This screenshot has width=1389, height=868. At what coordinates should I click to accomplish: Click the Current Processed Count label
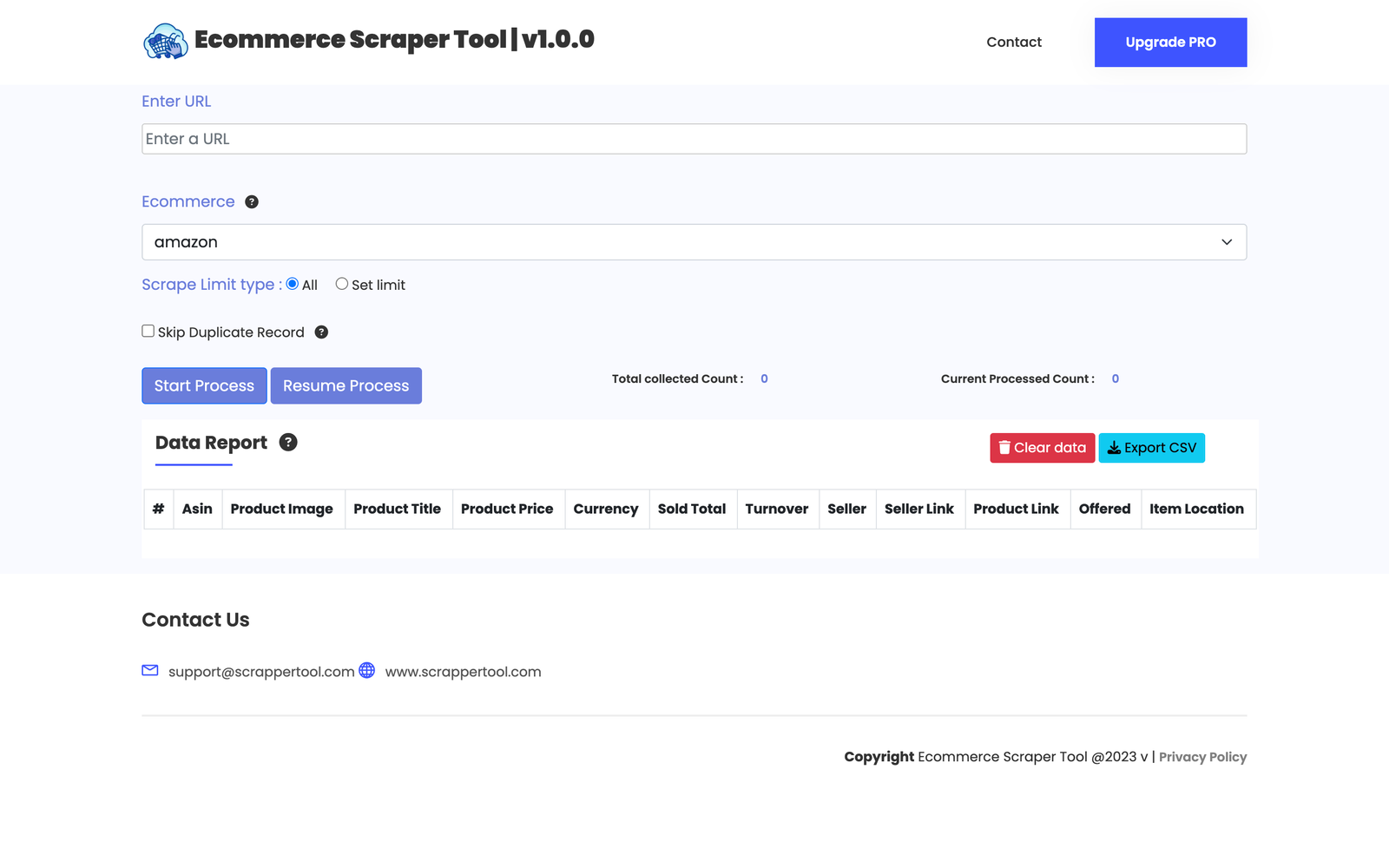(1017, 379)
